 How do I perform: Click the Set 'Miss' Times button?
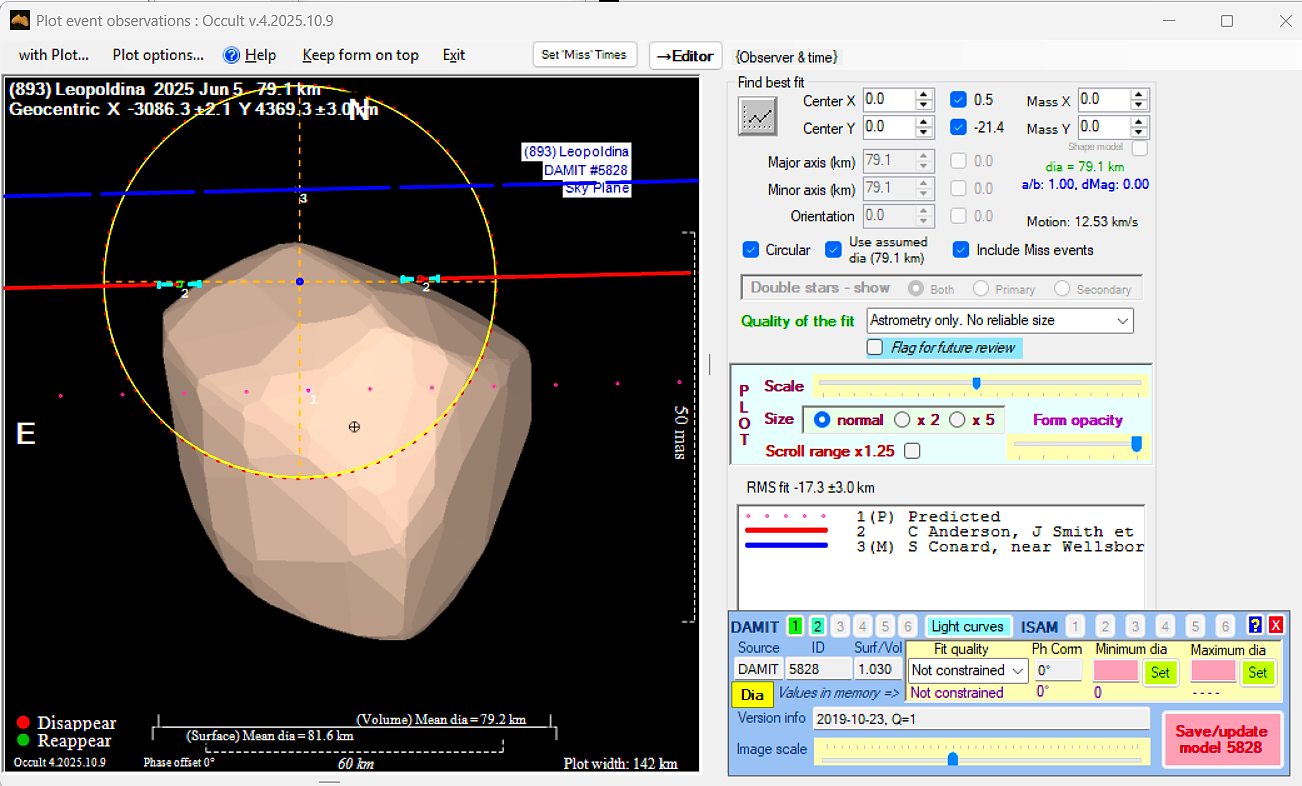[x=584, y=55]
